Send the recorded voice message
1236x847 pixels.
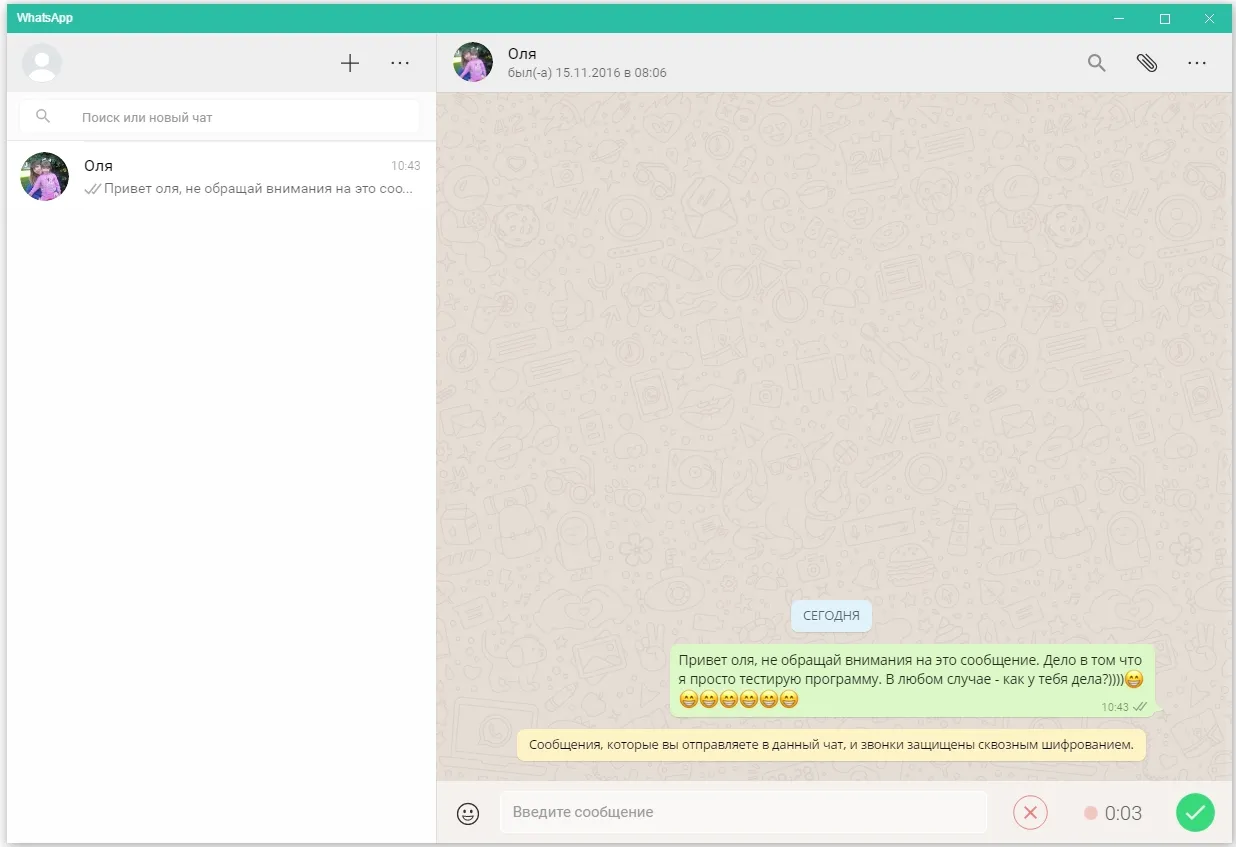pyautogui.click(x=1195, y=812)
